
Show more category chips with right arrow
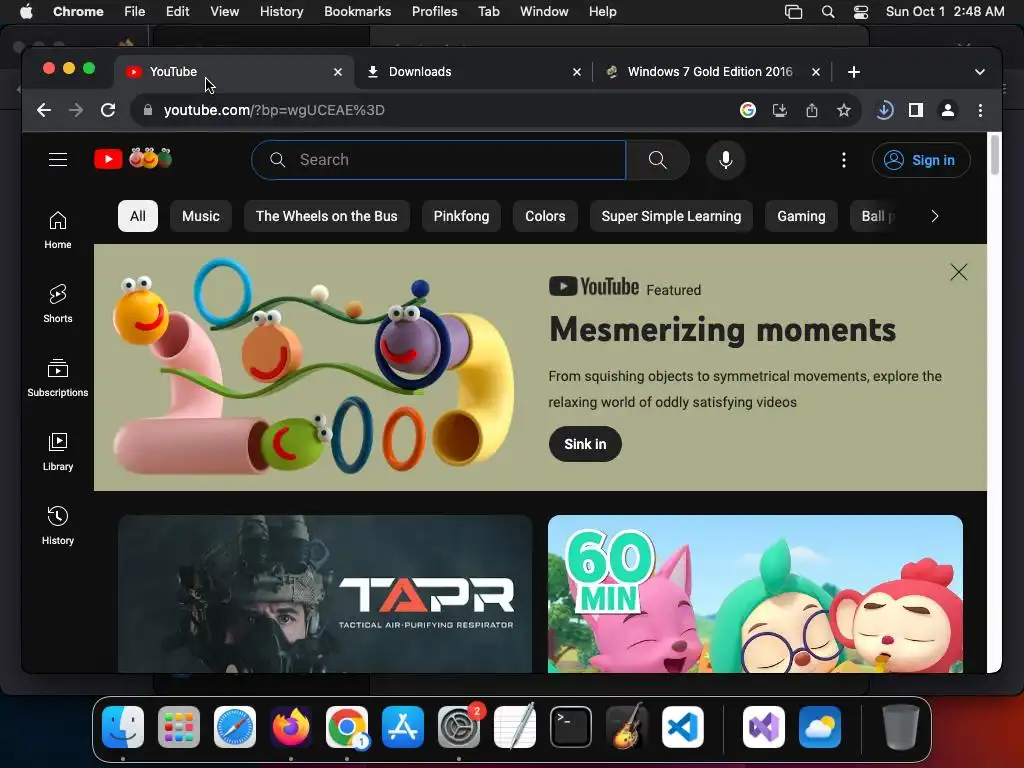(x=935, y=216)
